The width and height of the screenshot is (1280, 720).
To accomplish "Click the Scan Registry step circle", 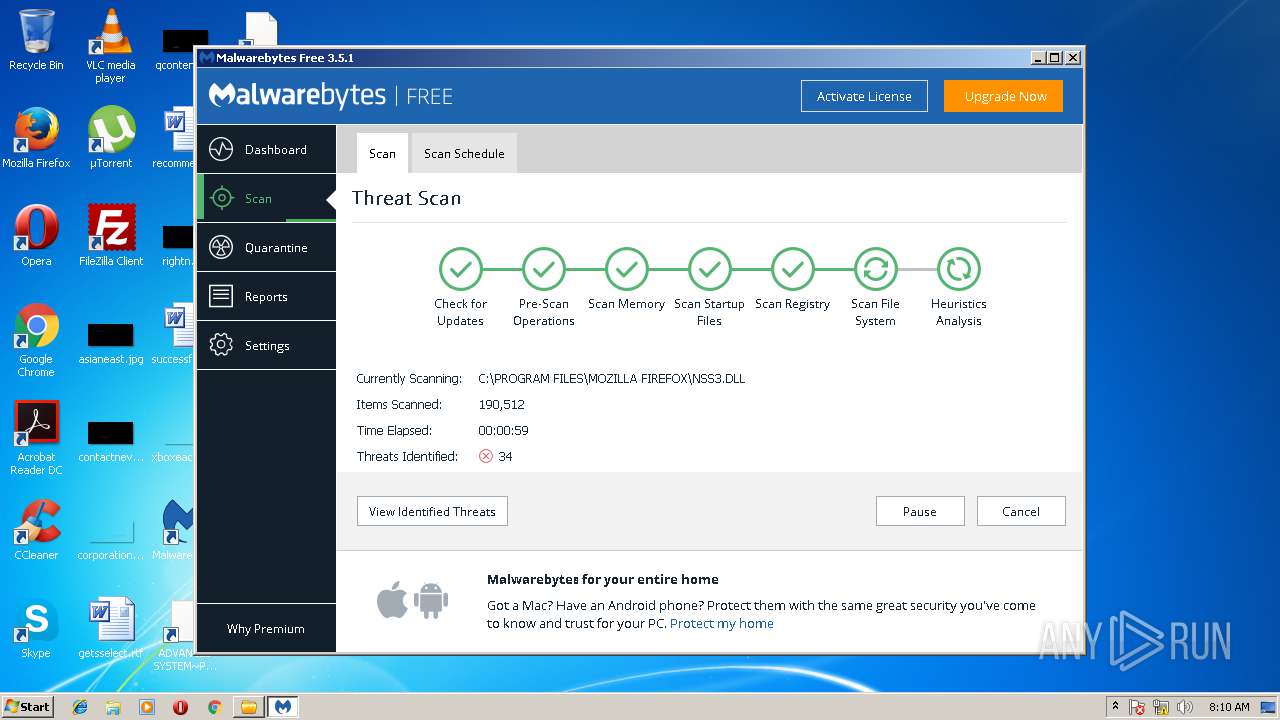I will pos(792,269).
